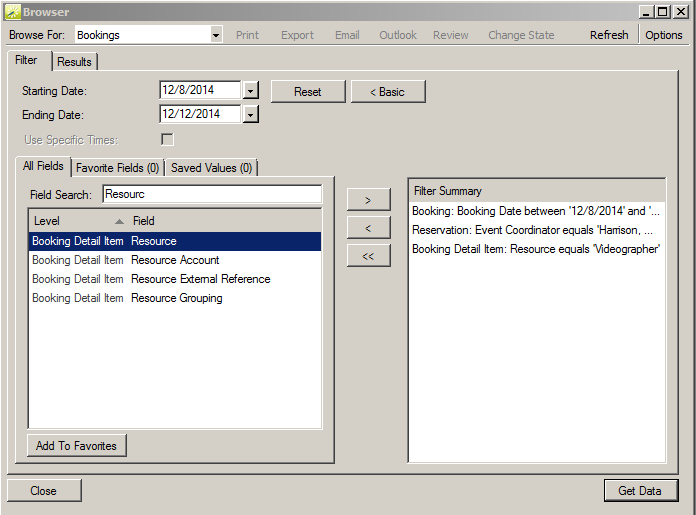The width and height of the screenshot is (696, 515).
Task: Open the Browse For Bookings dropdown
Action: tap(216, 35)
